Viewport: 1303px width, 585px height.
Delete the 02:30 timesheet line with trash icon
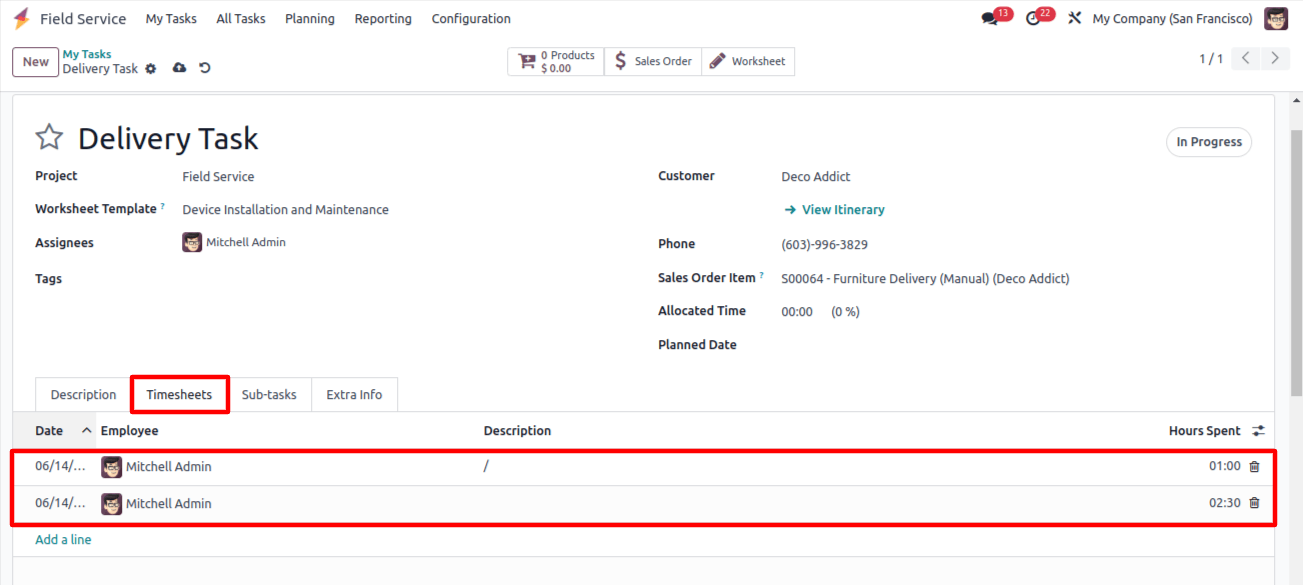[1254, 503]
